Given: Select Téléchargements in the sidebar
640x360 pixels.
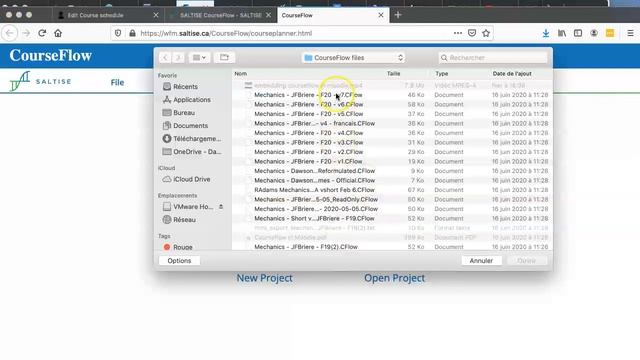Looking at the screenshot, I should coord(197,139).
